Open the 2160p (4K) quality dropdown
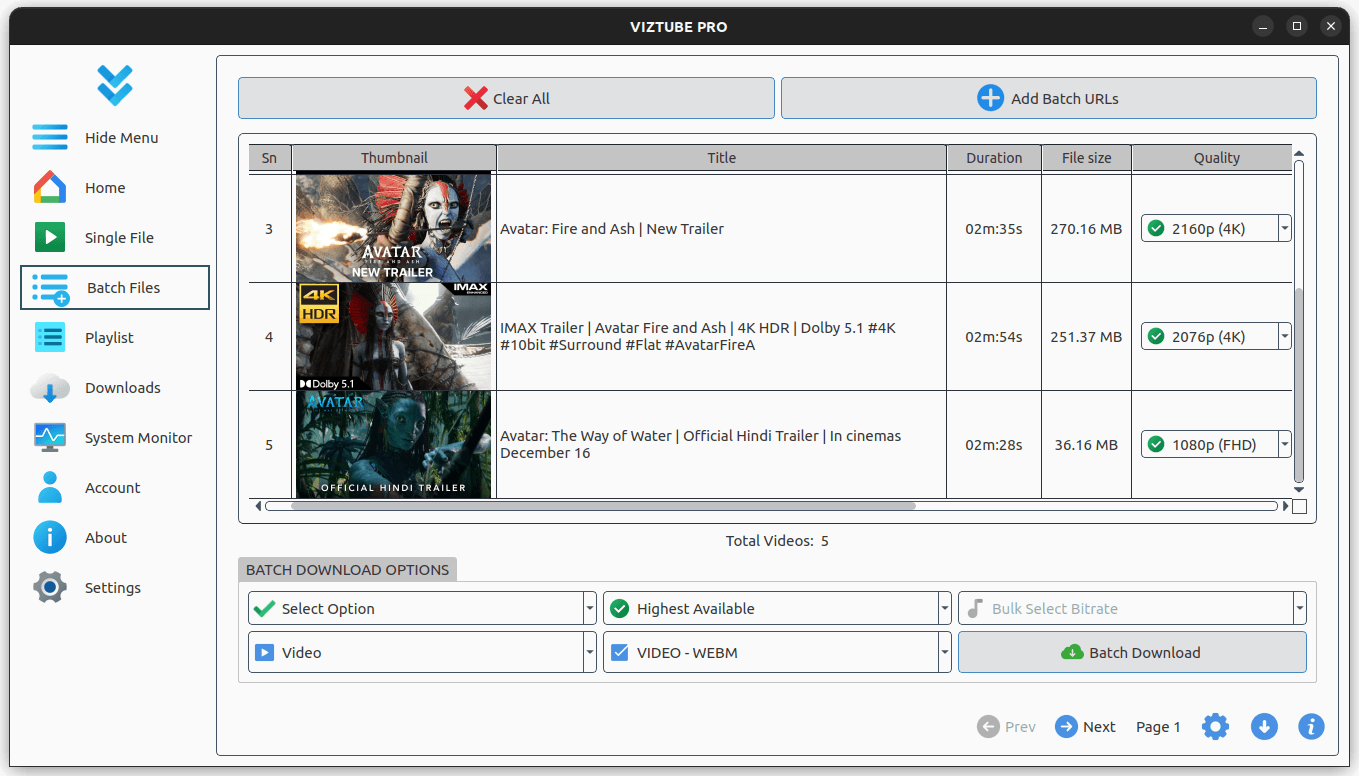Viewport: 1359px width, 776px height. (1216, 228)
